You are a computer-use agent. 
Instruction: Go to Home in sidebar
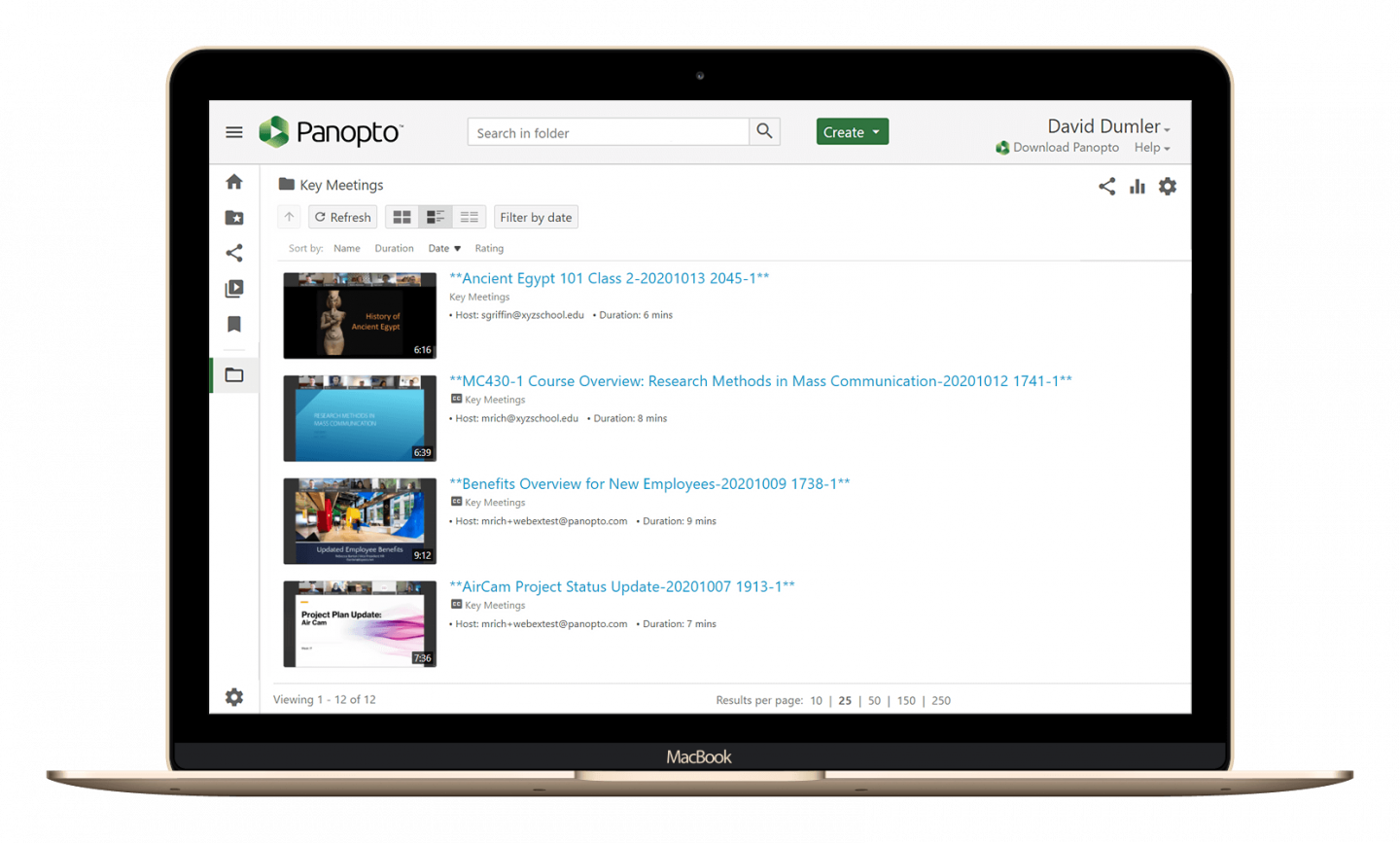(234, 182)
